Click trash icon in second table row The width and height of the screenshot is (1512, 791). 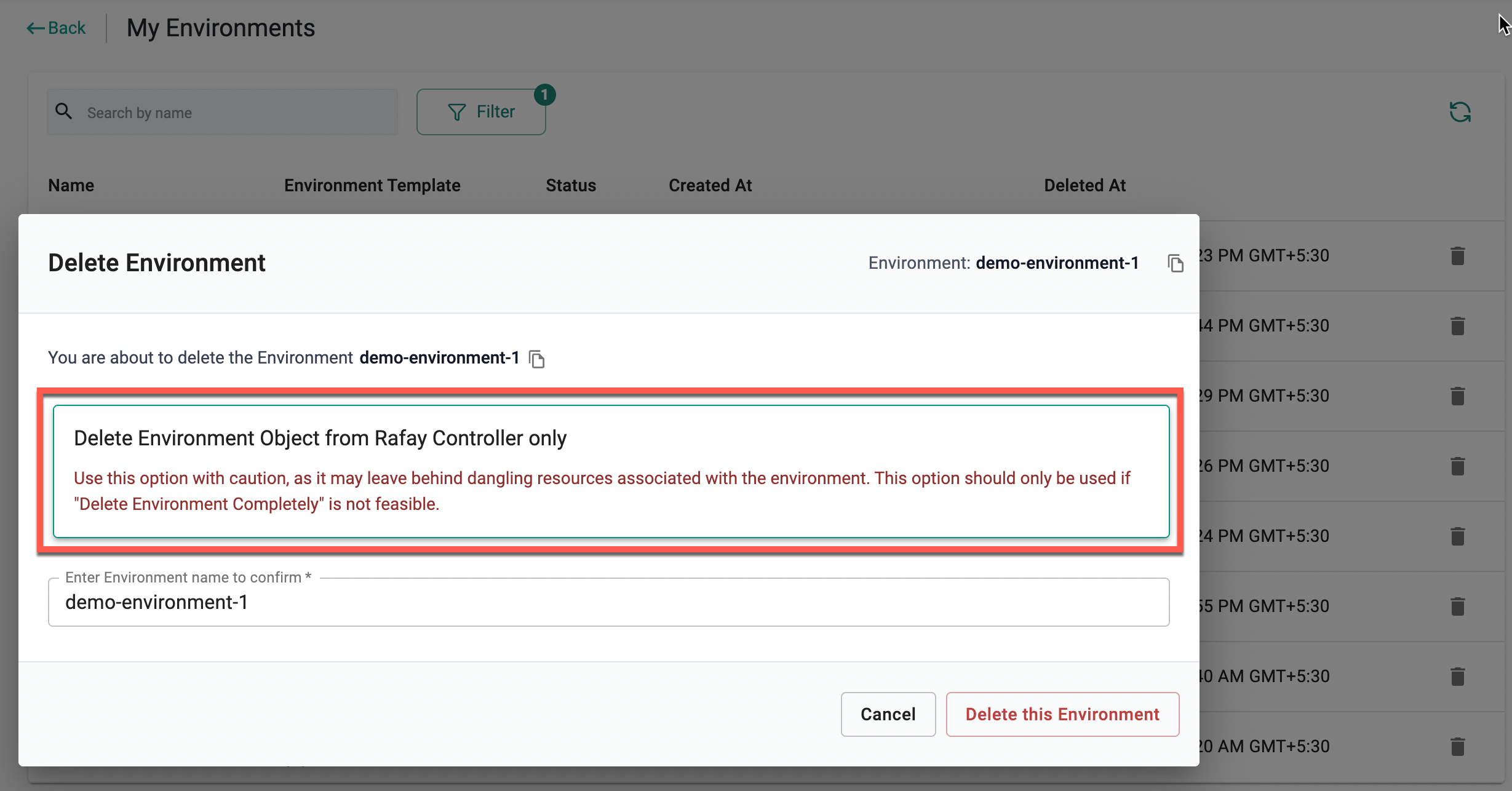tap(1457, 325)
